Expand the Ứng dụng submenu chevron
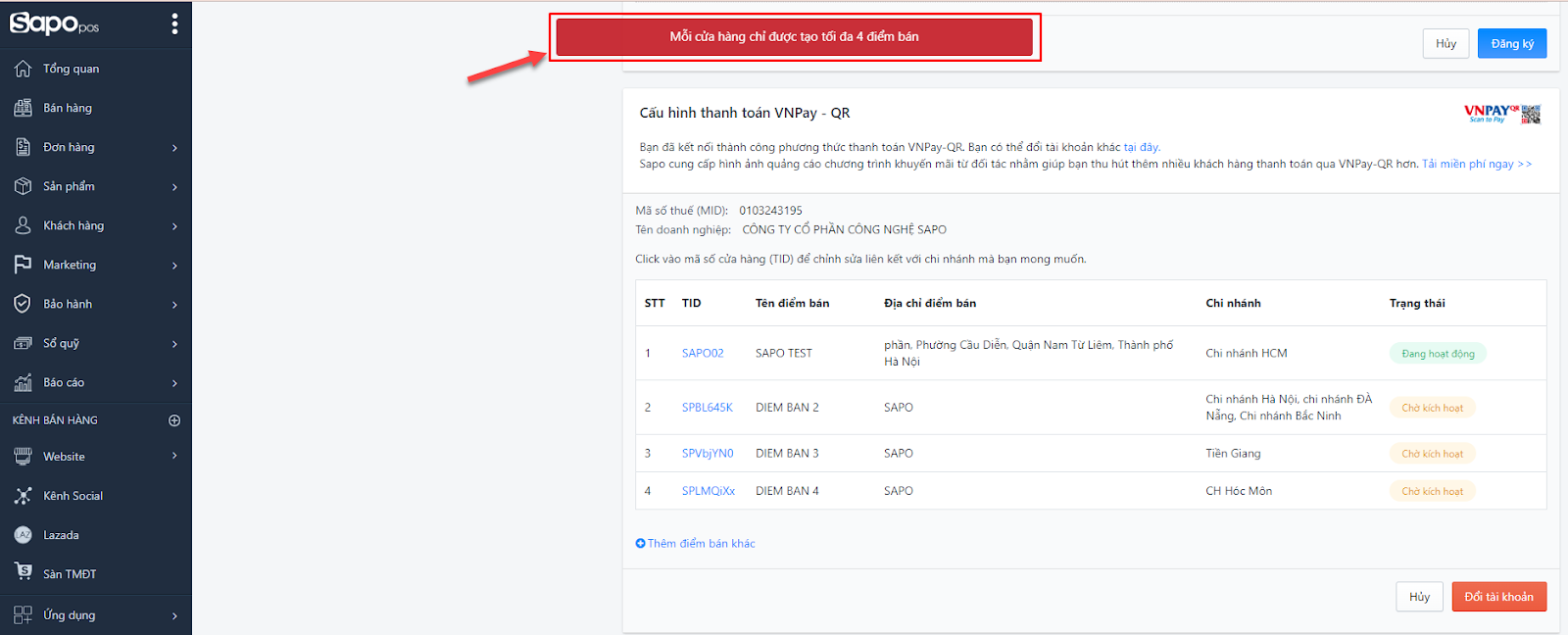 175,616
